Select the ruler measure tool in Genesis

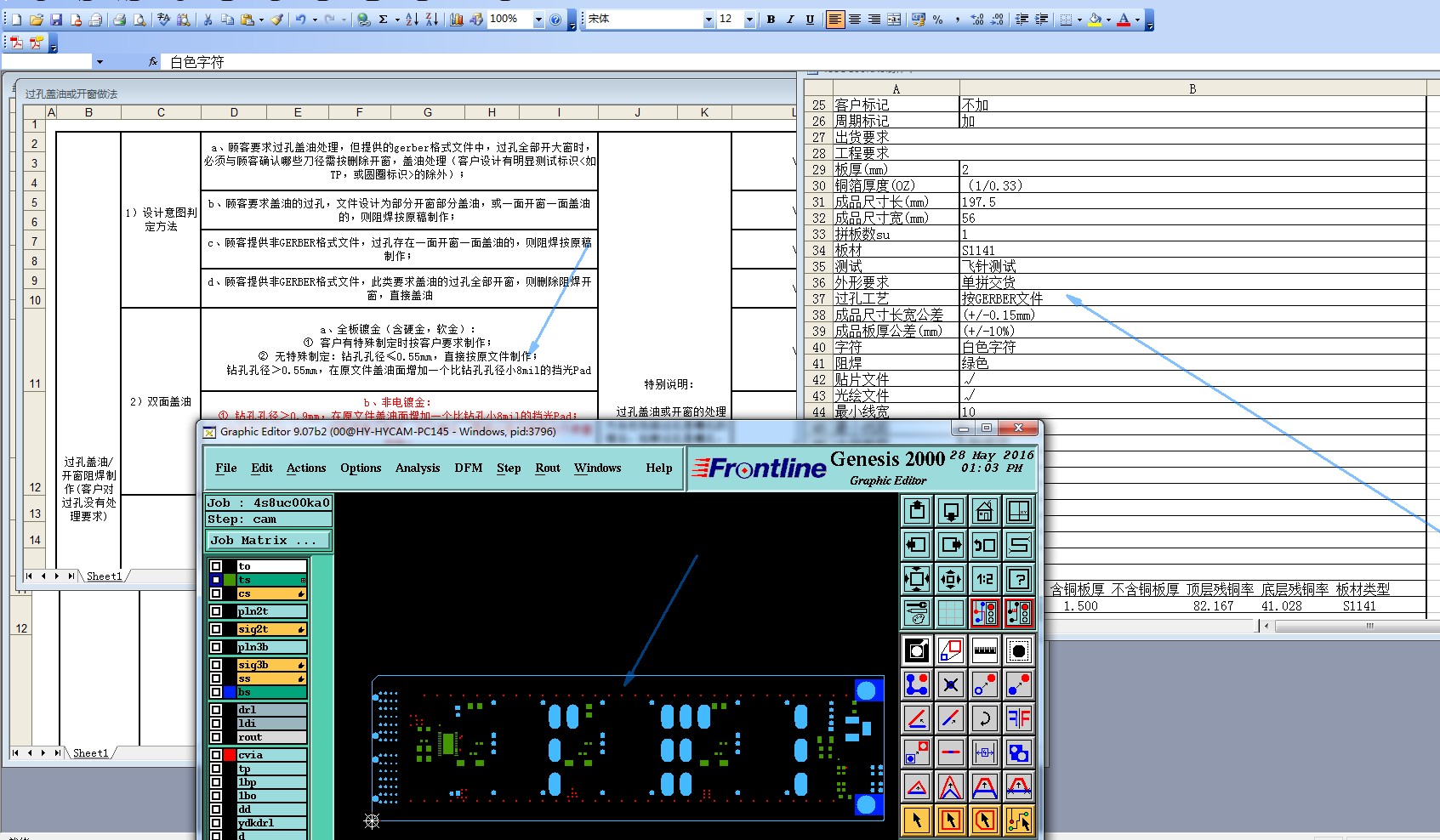(x=985, y=650)
